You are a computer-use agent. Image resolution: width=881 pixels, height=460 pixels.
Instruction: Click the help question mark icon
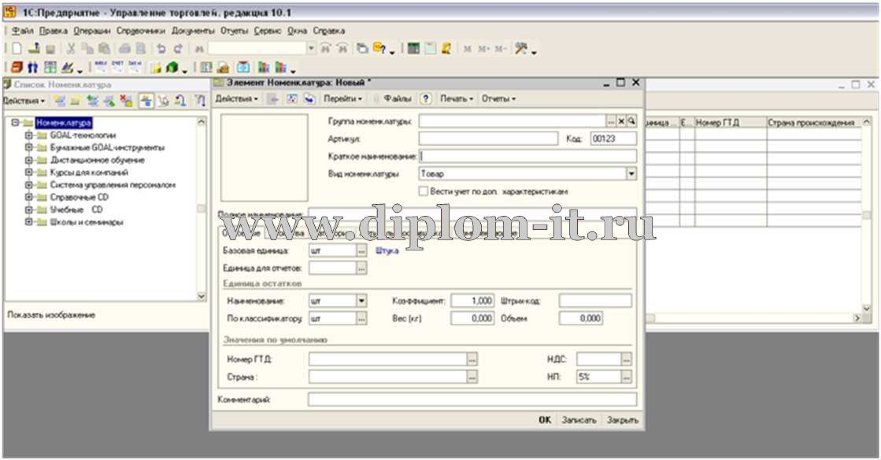point(426,99)
